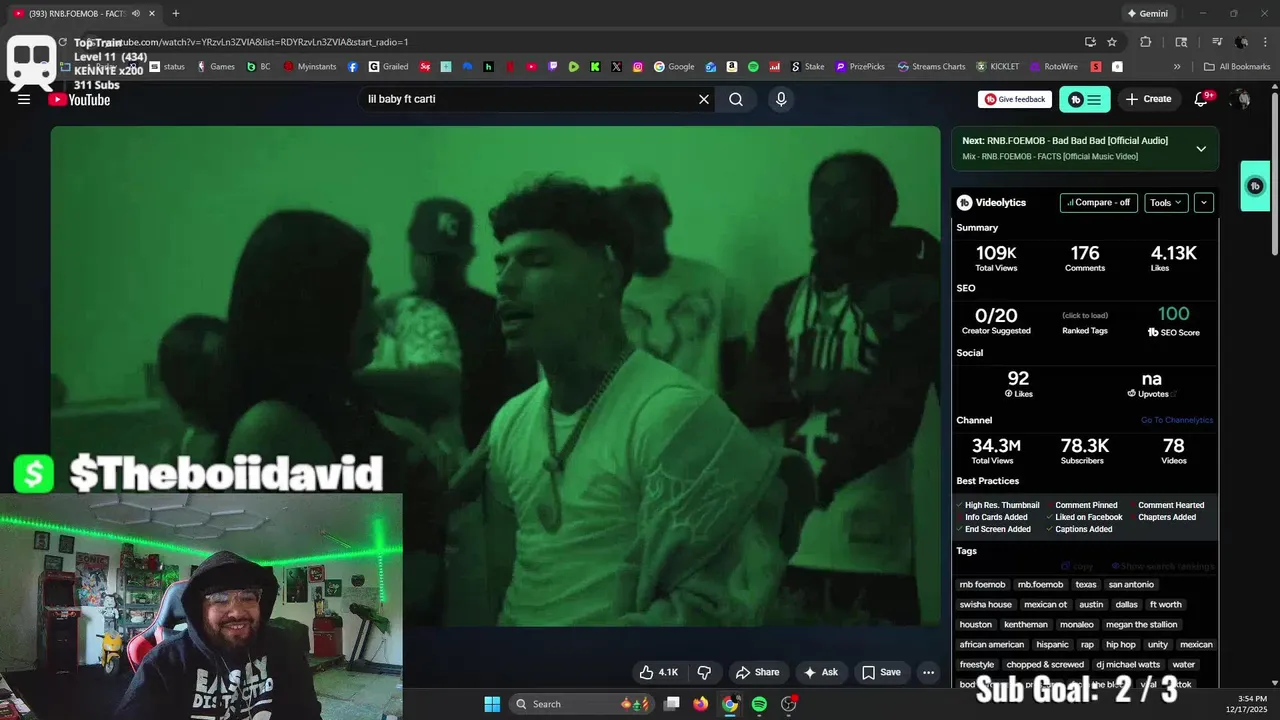Image resolution: width=1280 pixels, height=720 pixels.
Task: Open Streams Charts bookmark
Action: point(932,67)
